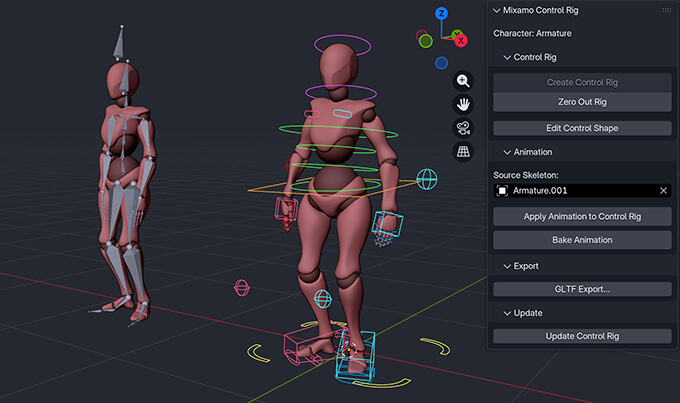Click the zoom view magnifier icon
This screenshot has width=680, height=403.
pos(463,81)
